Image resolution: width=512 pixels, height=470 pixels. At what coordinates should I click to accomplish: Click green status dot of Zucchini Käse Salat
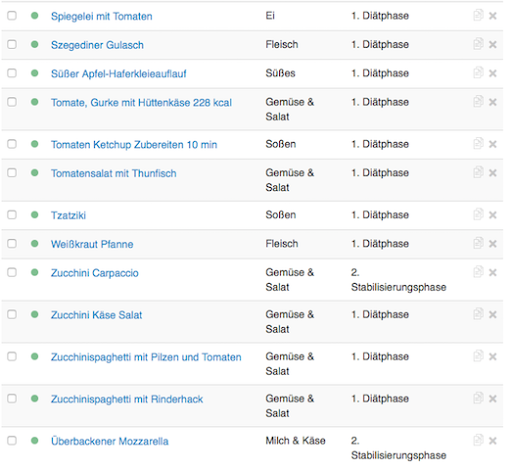point(35,314)
